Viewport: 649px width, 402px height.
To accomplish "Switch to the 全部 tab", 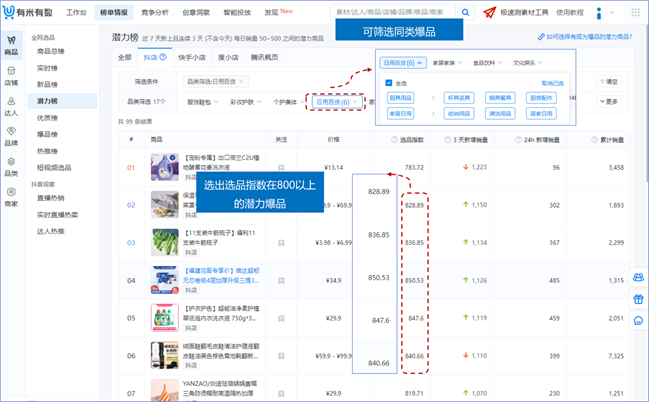I will 125,58.
